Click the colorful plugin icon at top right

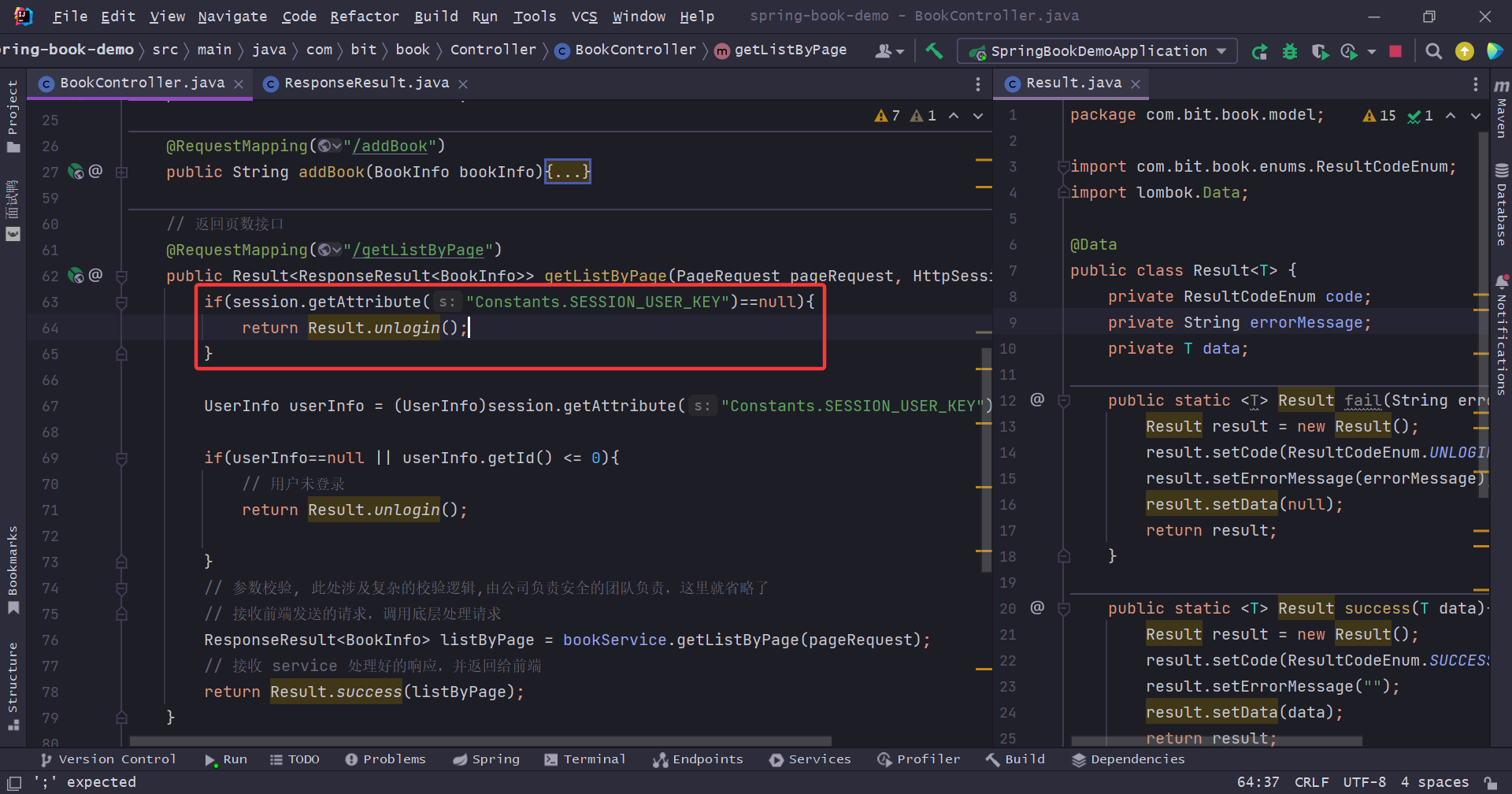tap(1495, 51)
